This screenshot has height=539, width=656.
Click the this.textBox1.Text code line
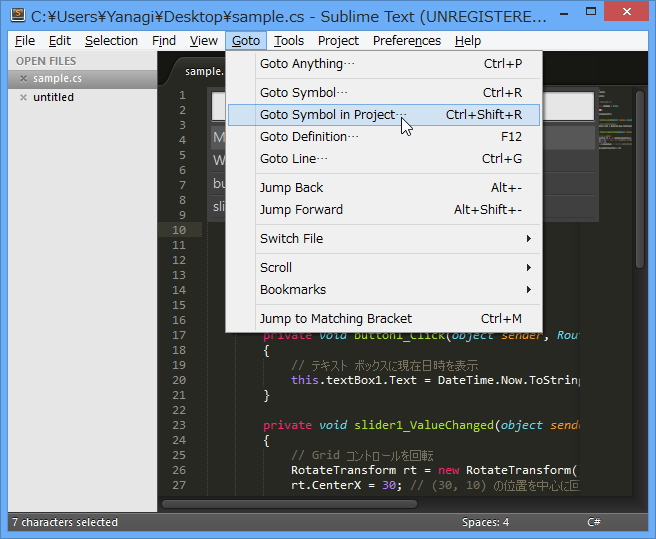tap(435, 380)
